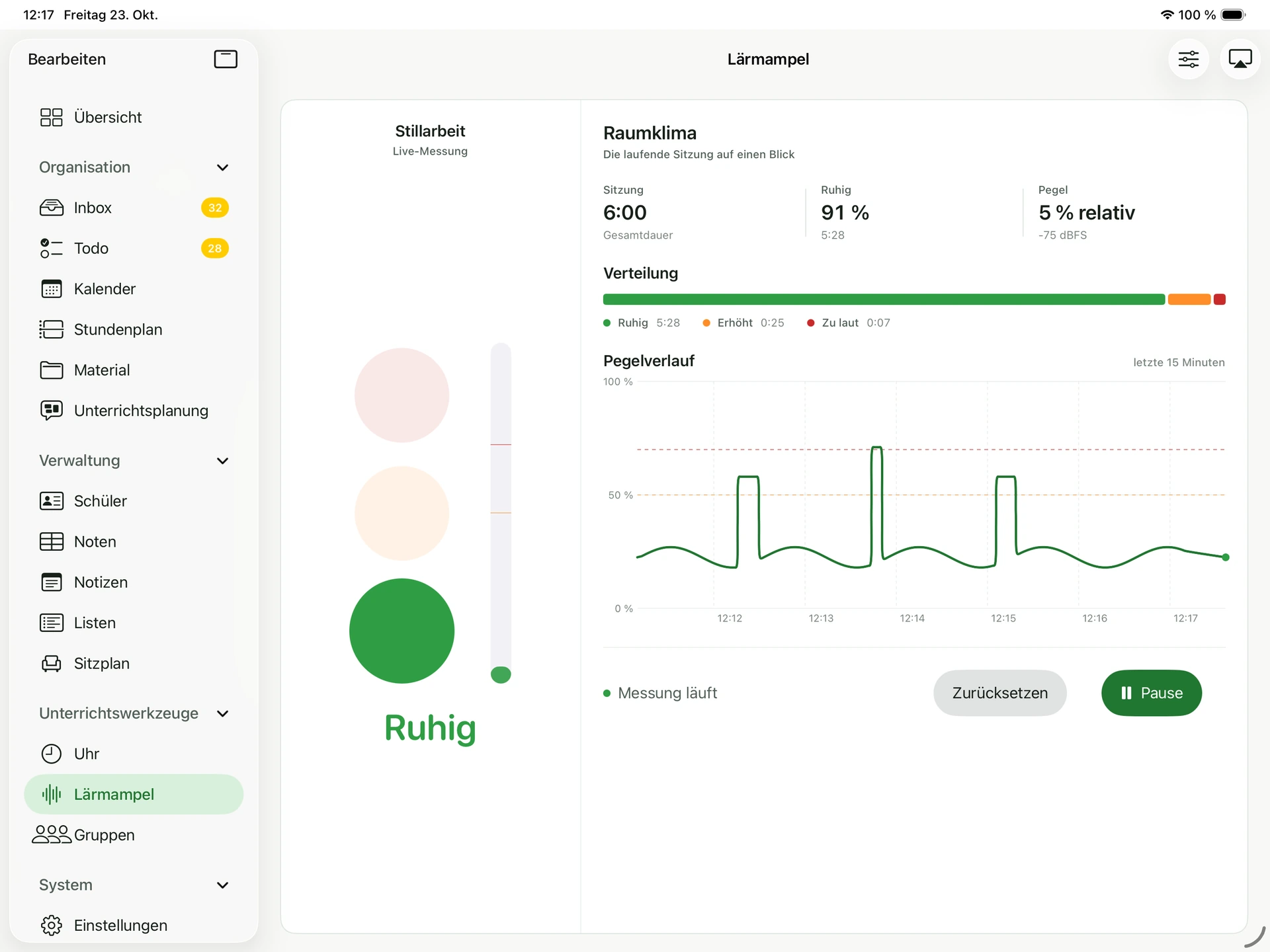Click the Inbox badge showing 32
Viewport: 1270px width, 952px height.
pyautogui.click(x=215, y=208)
